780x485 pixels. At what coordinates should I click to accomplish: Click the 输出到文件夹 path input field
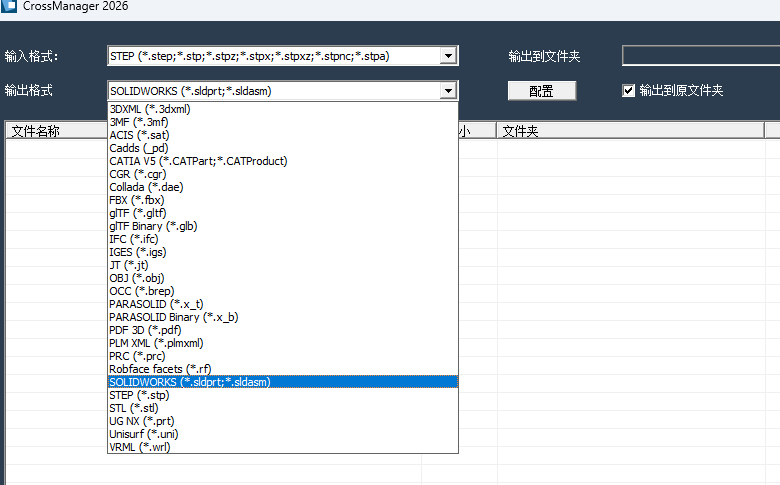(x=701, y=56)
